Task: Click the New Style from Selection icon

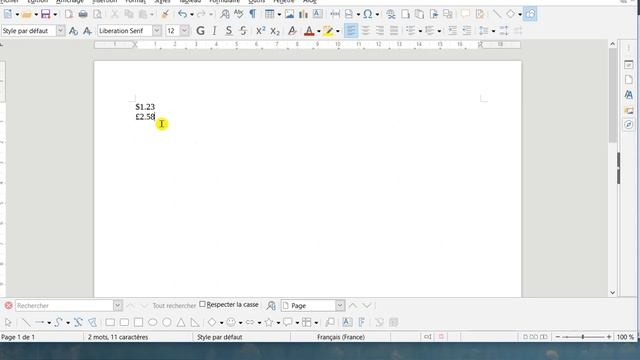Action: [87, 31]
